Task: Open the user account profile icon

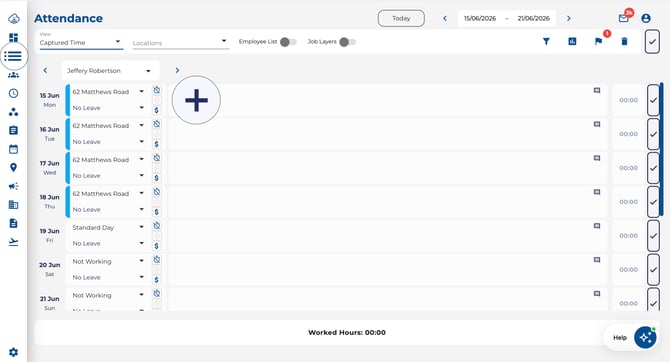Action: pos(646,18)
